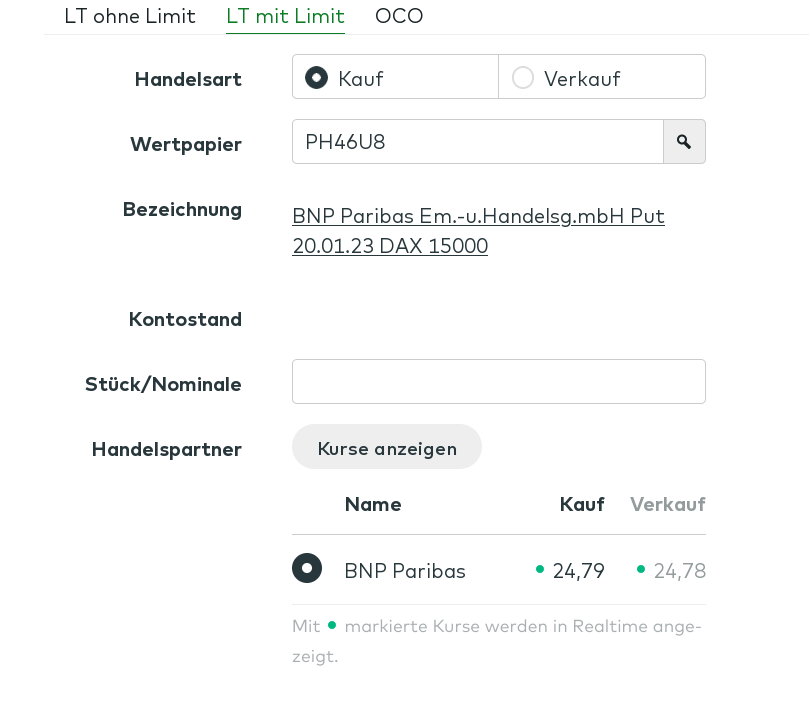Click green realtime dot beside 24,79
This screenshot has height=701, width=809.
[x=540, y=569]
